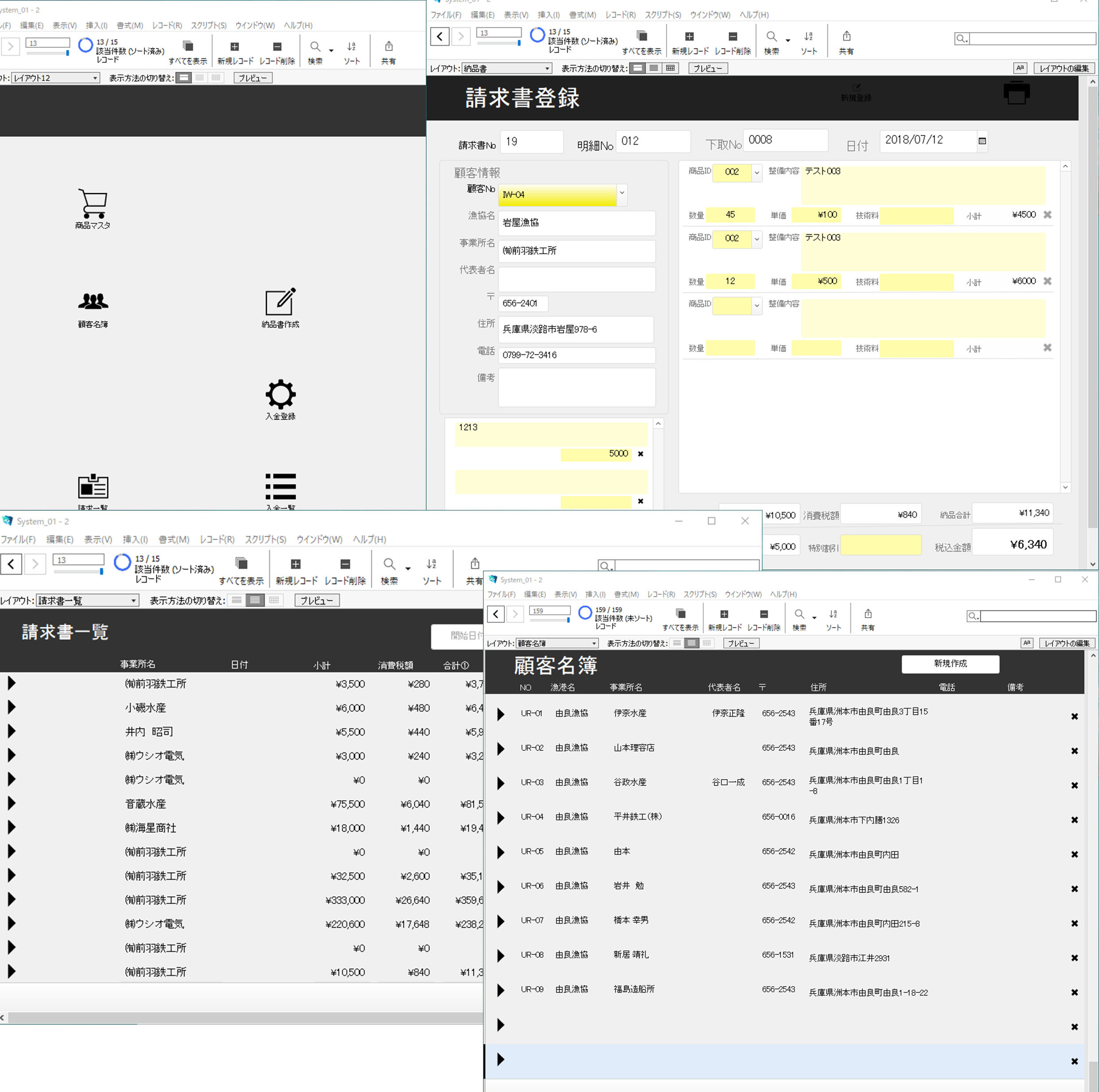Open the レイアウト 請求書一覧 dropdown
This screenshot has width=1099, height=1092.
click(88, 601)
